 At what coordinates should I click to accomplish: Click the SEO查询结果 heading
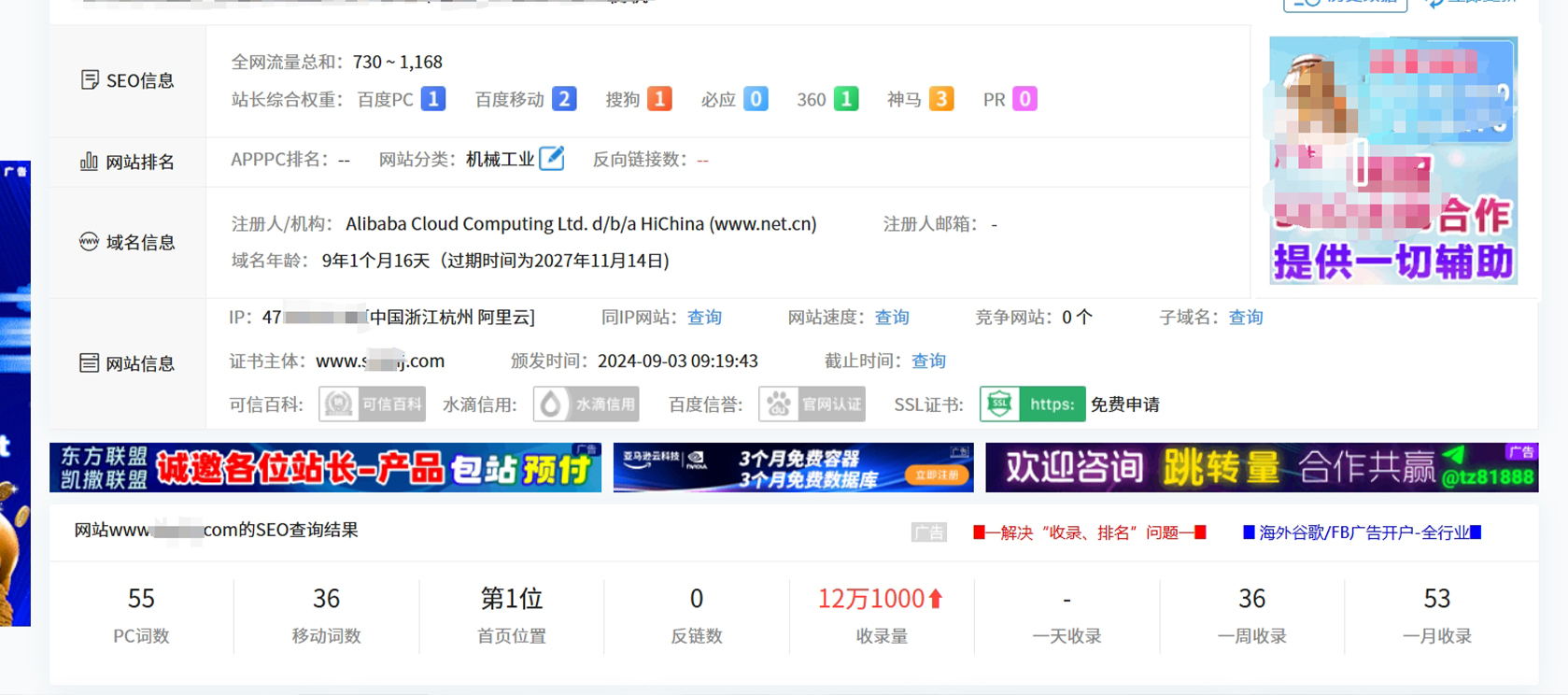coord(216,530)
